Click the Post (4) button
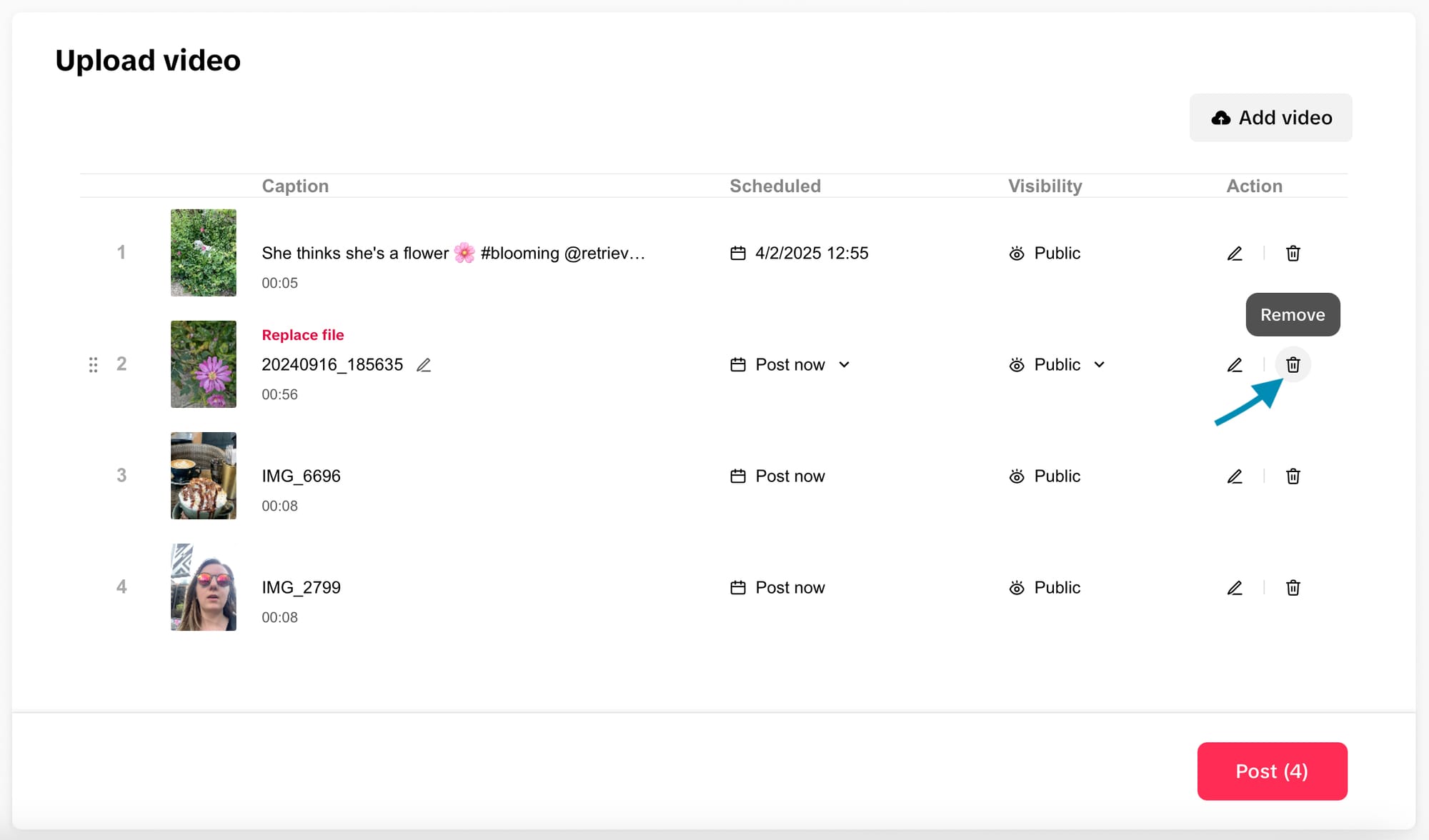The width and height of the screenshot is (1429, 840). [x=1272, y=771]
